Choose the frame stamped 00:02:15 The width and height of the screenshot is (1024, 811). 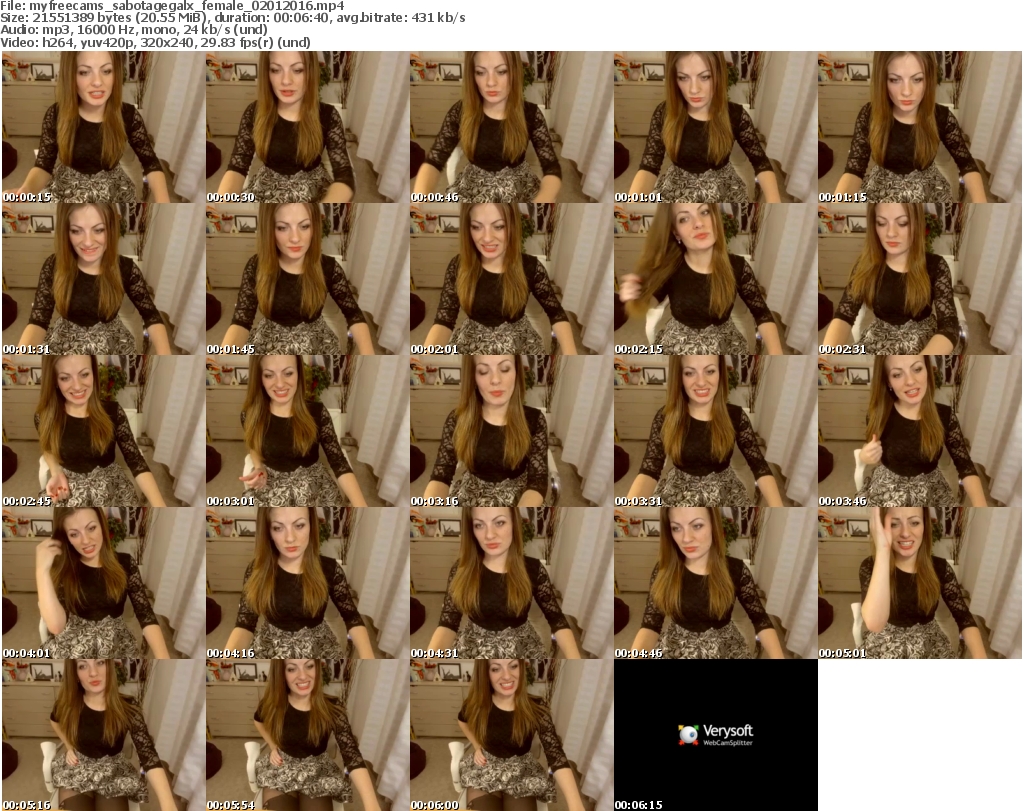coord(716,279)
